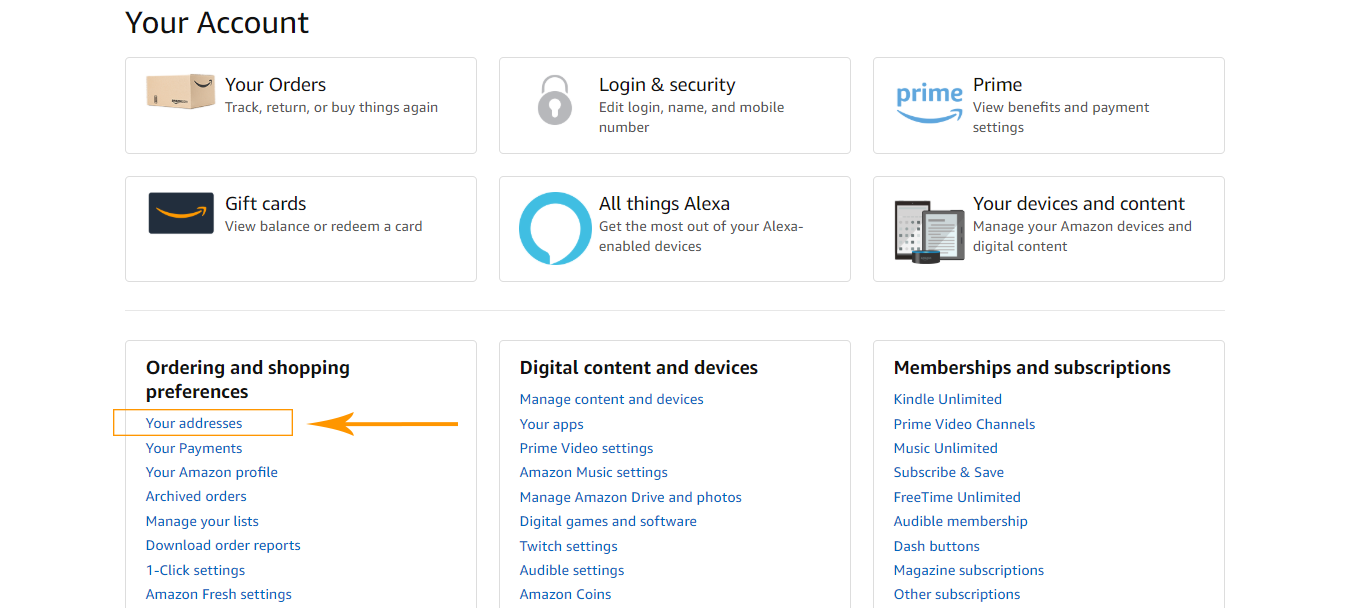
Task: Click the Gift cards Amazon card icon
Action: point(181,213)
